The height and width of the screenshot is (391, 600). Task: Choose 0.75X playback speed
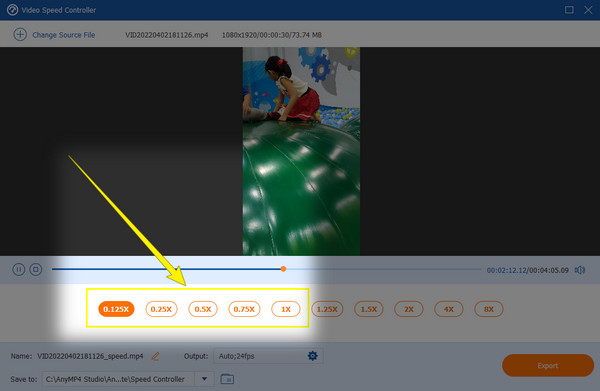click(x=244, y=309)
